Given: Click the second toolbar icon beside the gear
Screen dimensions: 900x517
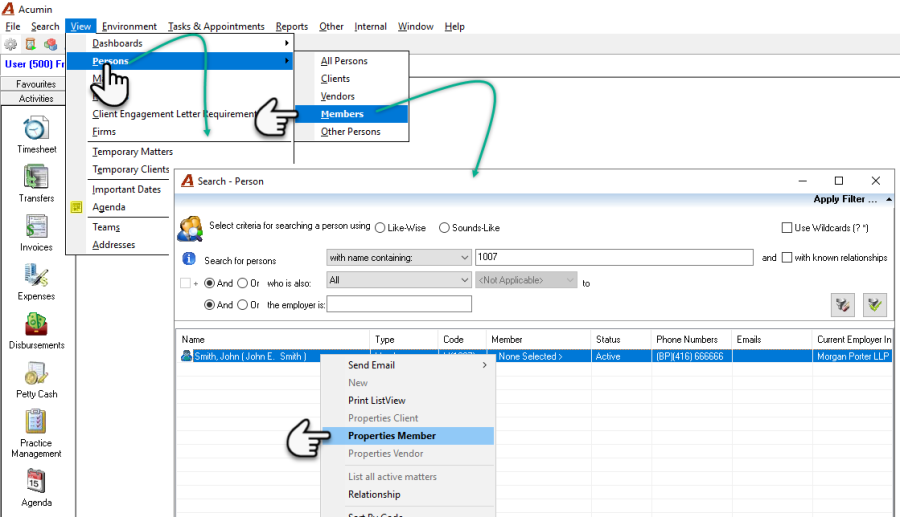Looking at the screenshot, I should [30, 44].
